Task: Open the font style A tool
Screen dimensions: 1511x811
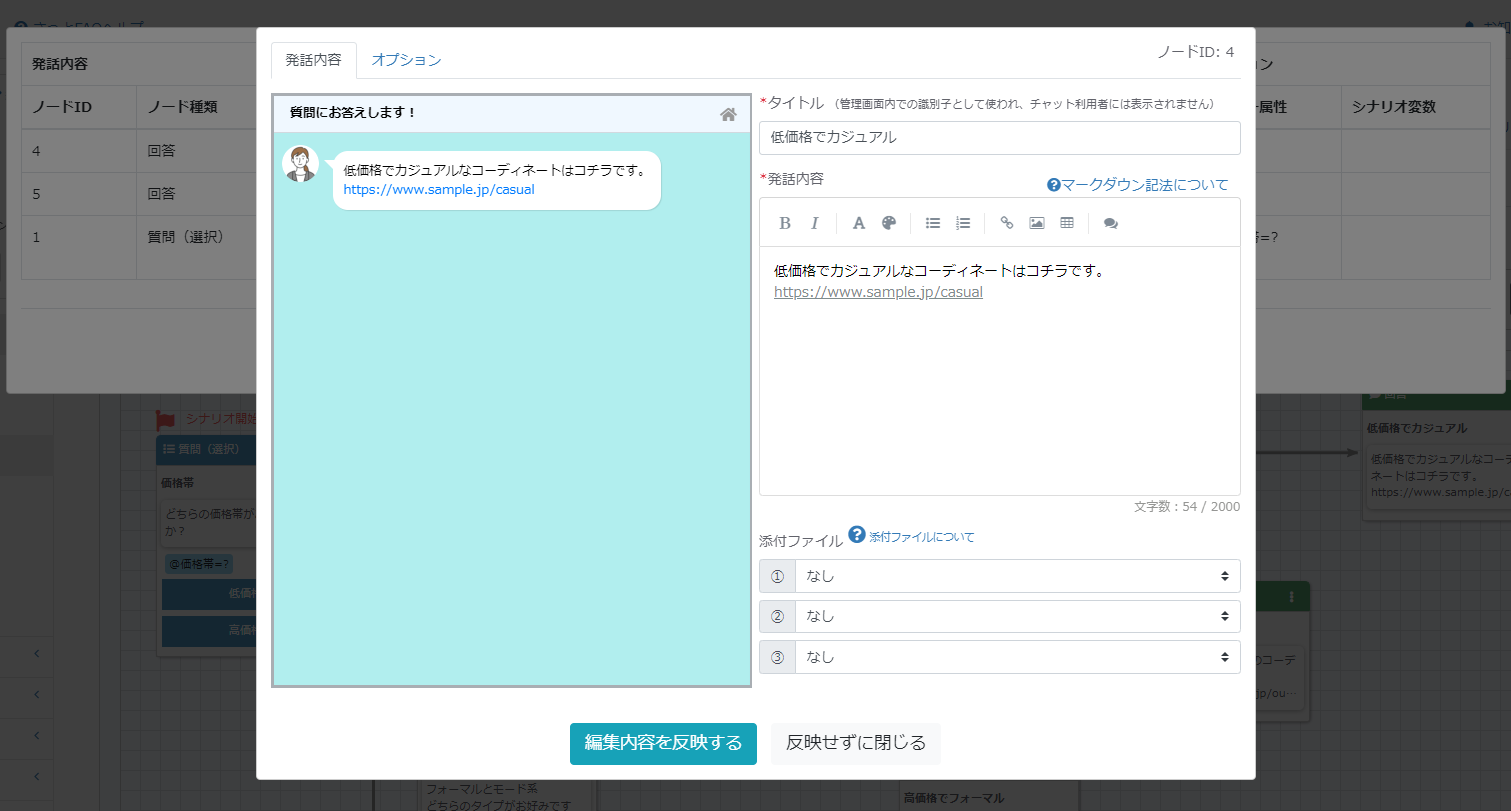Action: click(x=858, y=223)
